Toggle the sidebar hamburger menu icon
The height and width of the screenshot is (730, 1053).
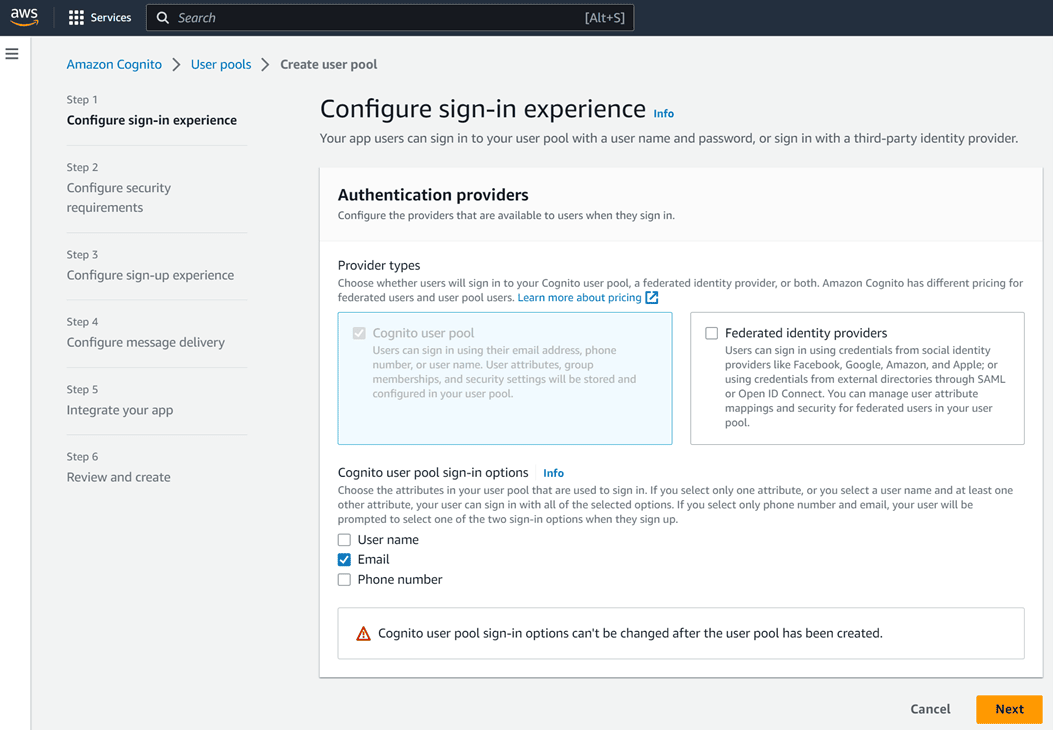click(x=12, y=54)
